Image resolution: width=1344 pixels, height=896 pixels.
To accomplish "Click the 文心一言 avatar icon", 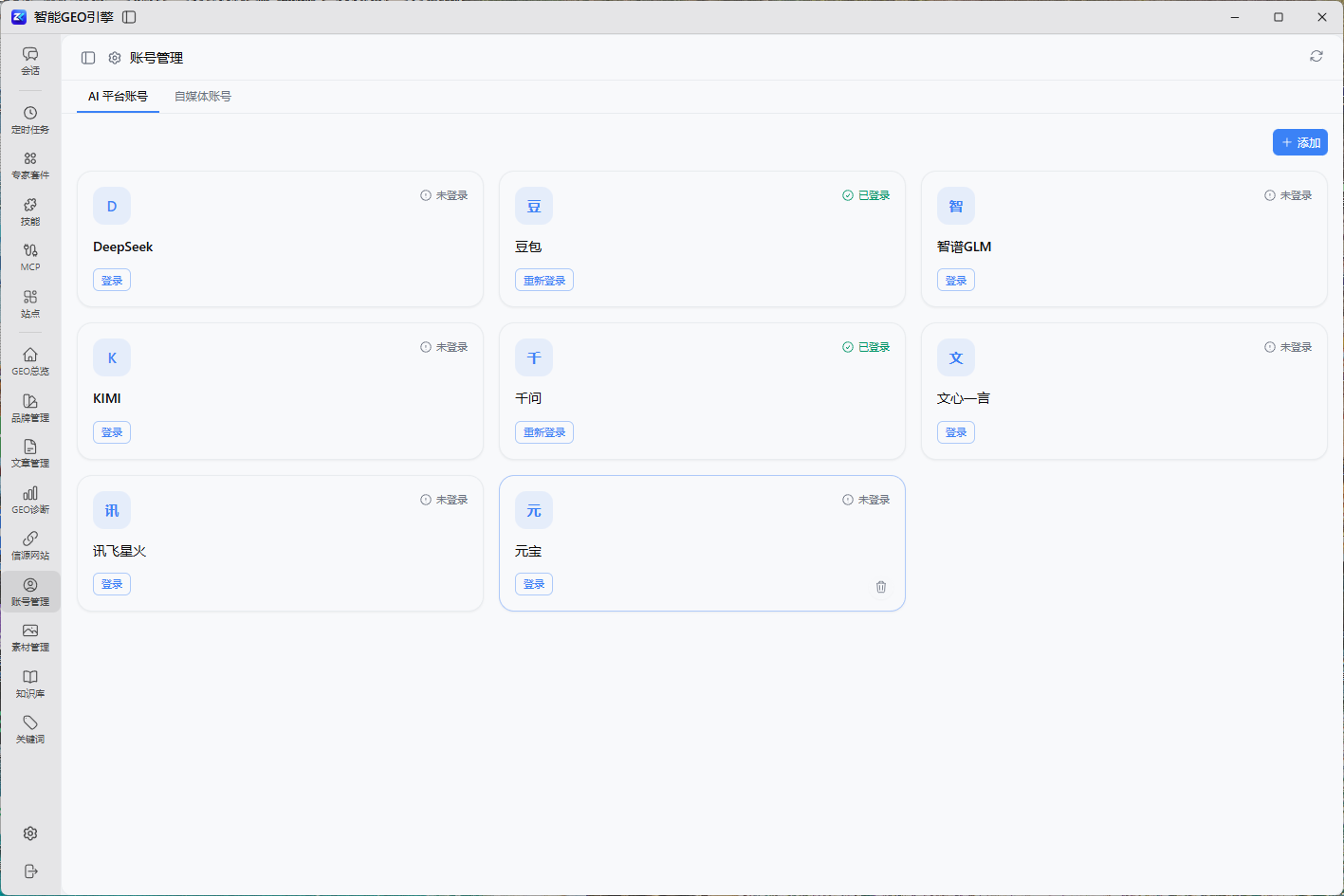I will point(956,357).
